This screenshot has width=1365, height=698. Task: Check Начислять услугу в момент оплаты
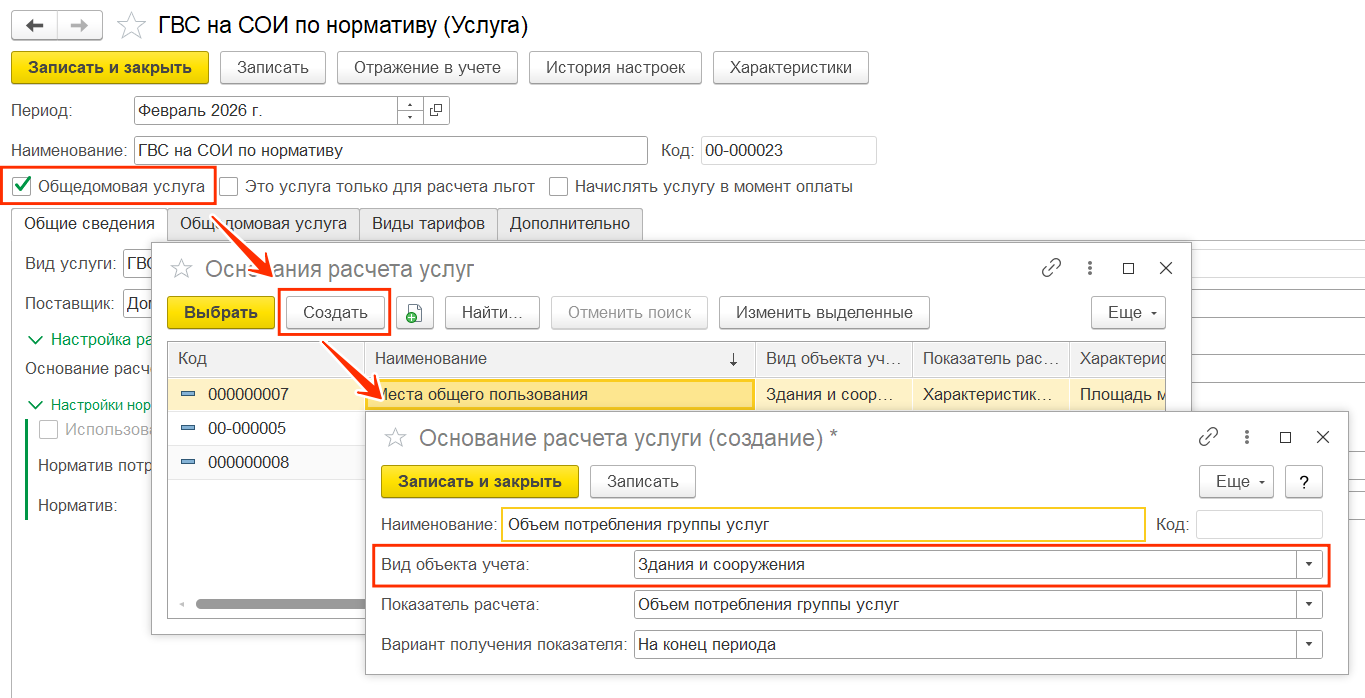tap(559, 186)
